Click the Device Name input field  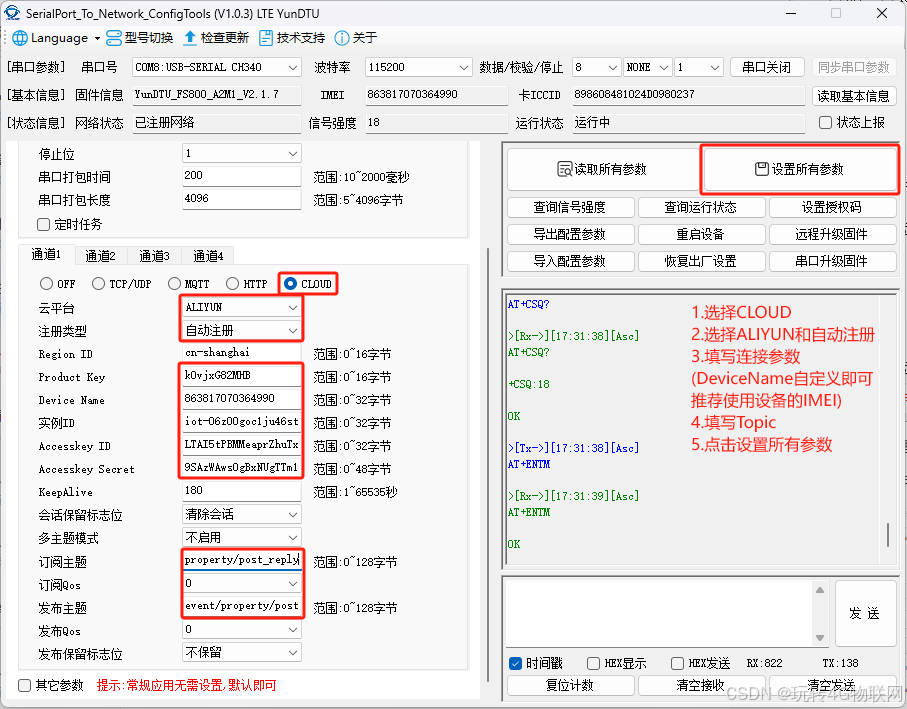tap(242, 399)
